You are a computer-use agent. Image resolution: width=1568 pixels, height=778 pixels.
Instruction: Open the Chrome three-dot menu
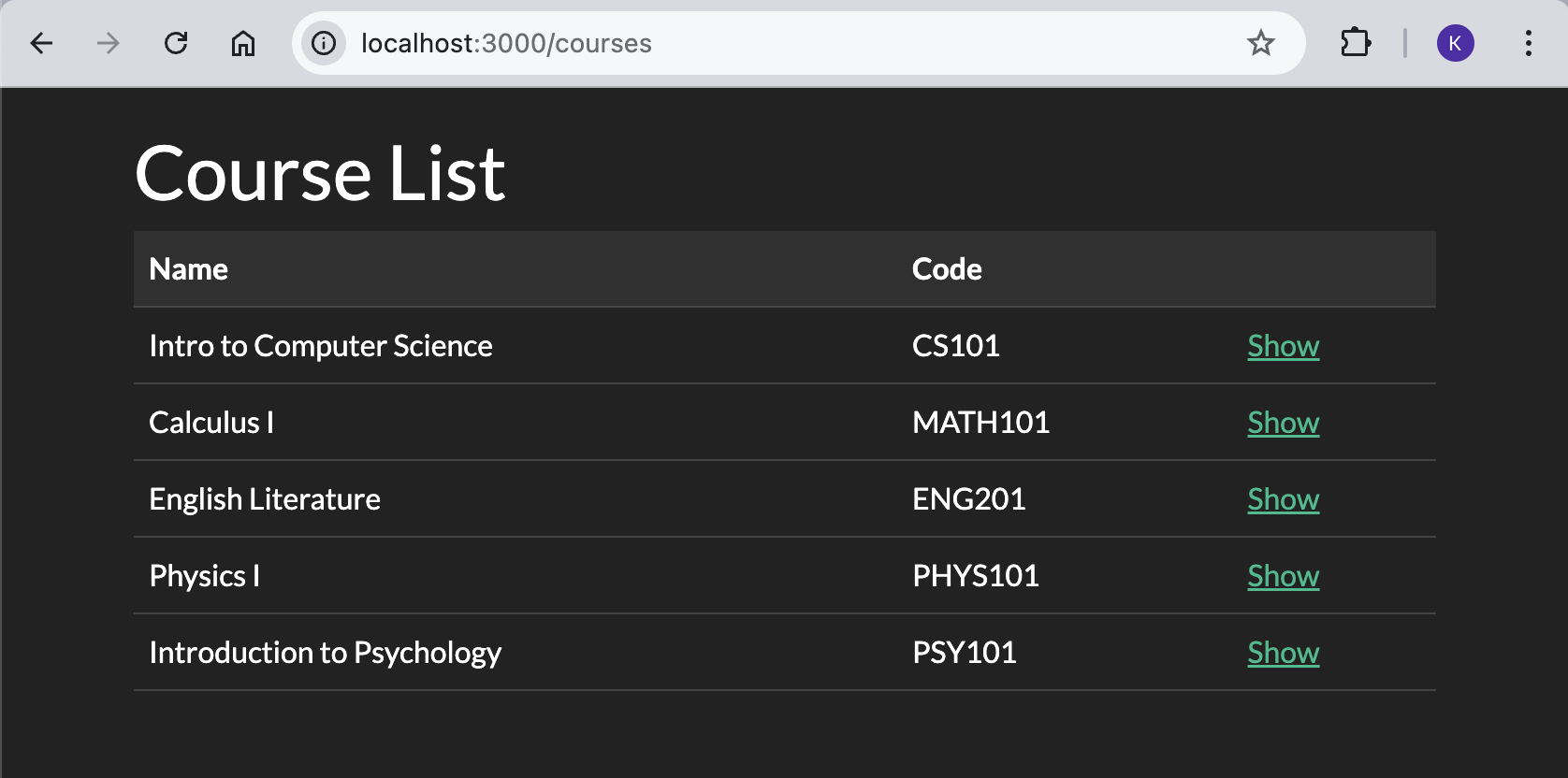pyautogui.click(x=1529, y=43)
